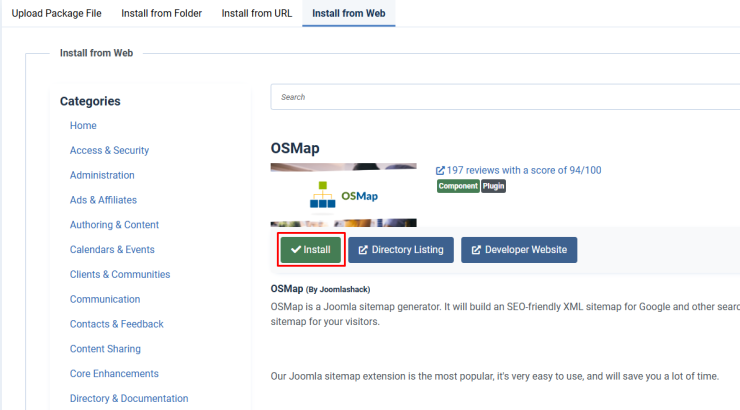
Task: Open Content Sharing category
Action: [105, 349]
